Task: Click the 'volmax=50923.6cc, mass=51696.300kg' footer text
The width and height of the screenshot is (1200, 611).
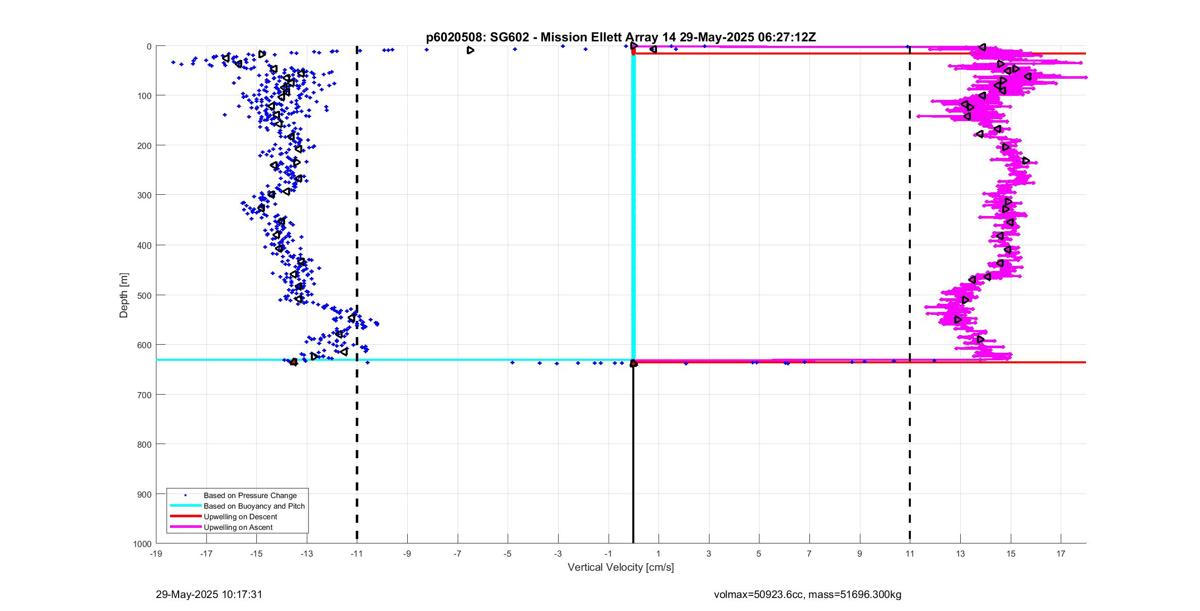Action: [x=807, y=594]
